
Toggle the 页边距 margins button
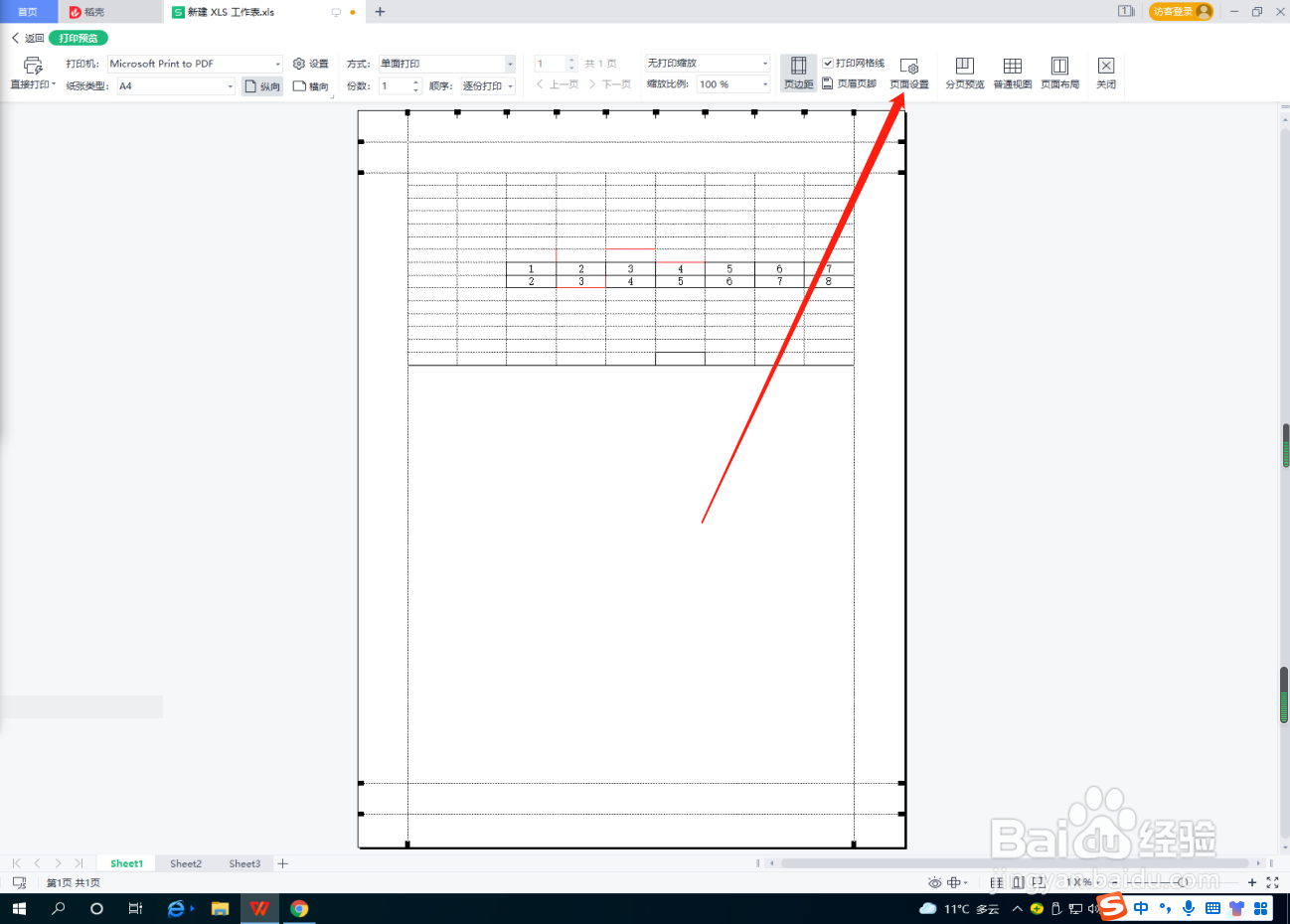pos(798,74)
